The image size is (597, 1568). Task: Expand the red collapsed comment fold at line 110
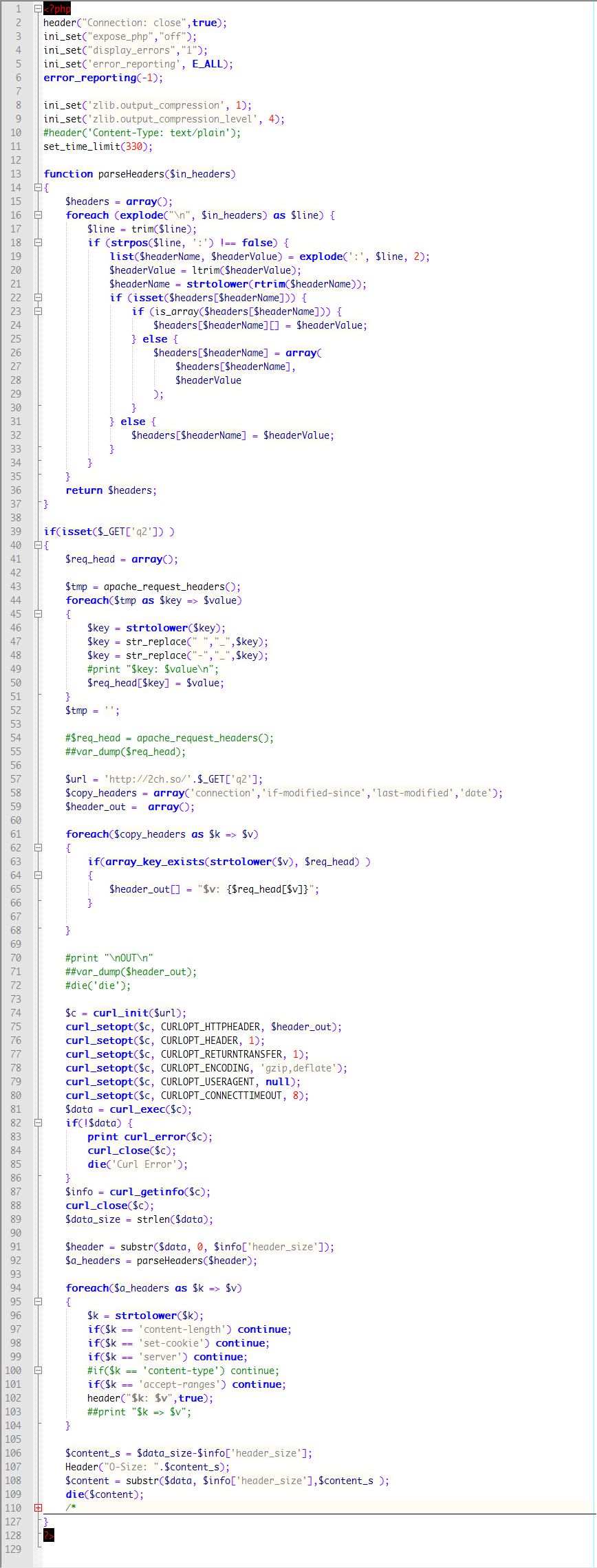point(38,1508)
